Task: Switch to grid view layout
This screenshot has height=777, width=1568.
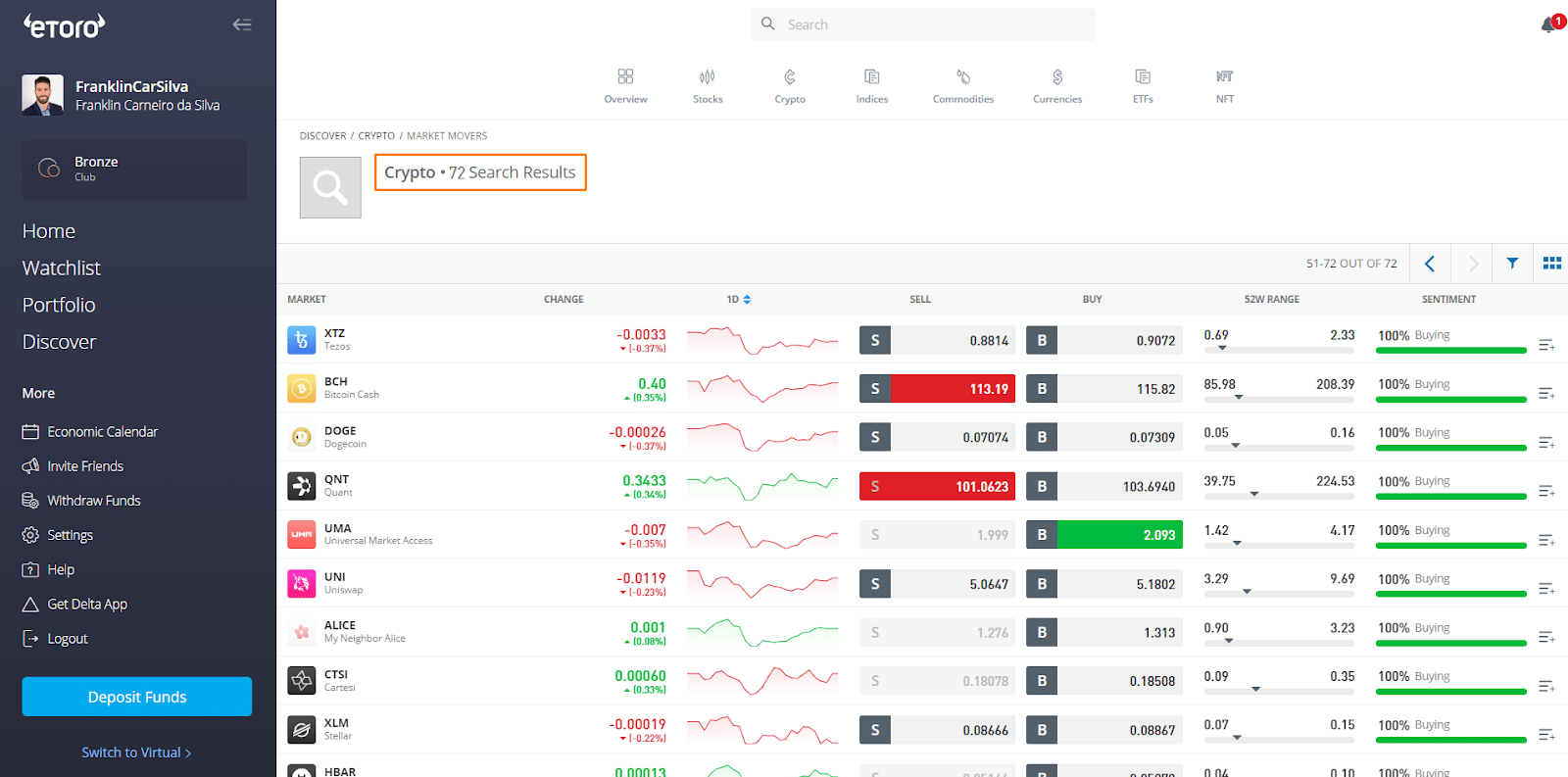Action: 1552,263
